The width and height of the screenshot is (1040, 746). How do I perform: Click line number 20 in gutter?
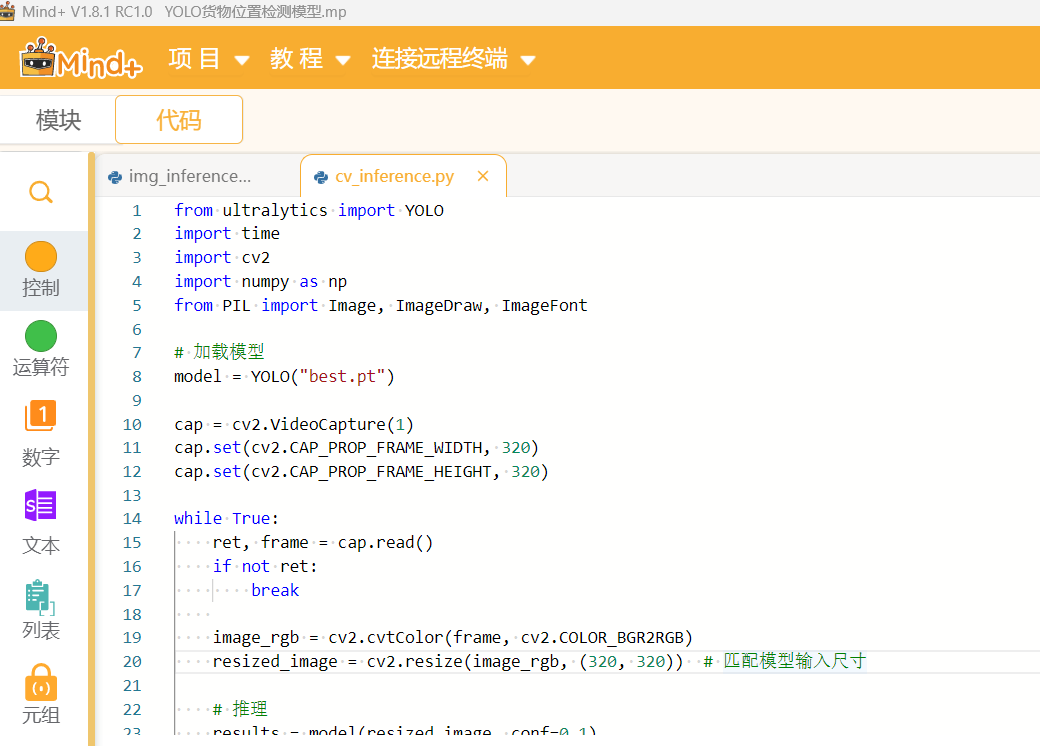(132, 662)
